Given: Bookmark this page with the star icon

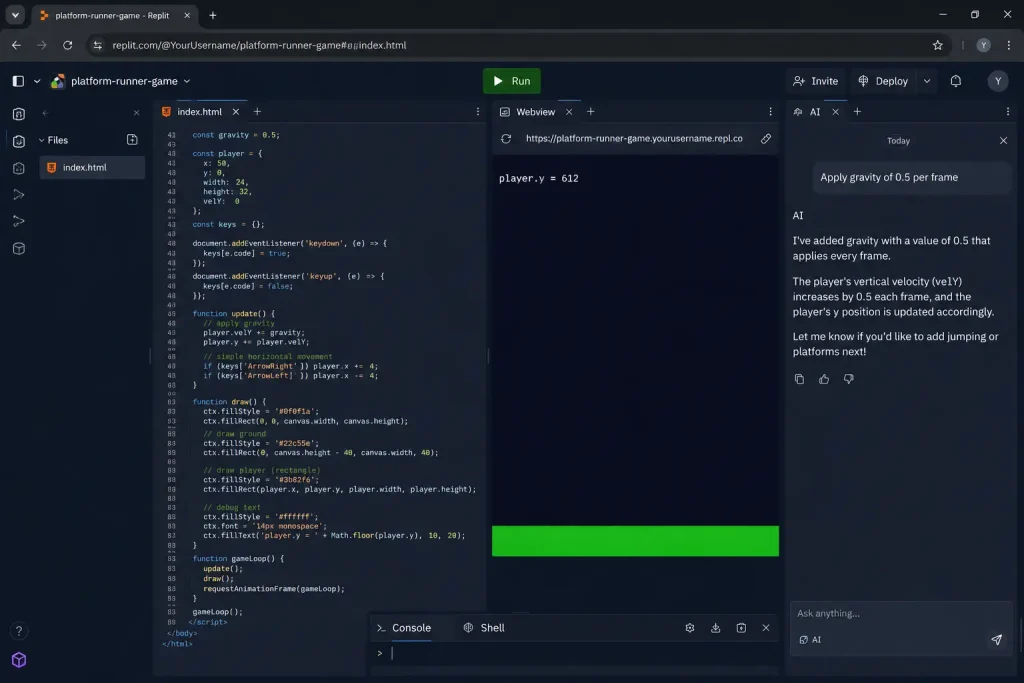Looking at the screenshot, I should click(x=937, y=45).
